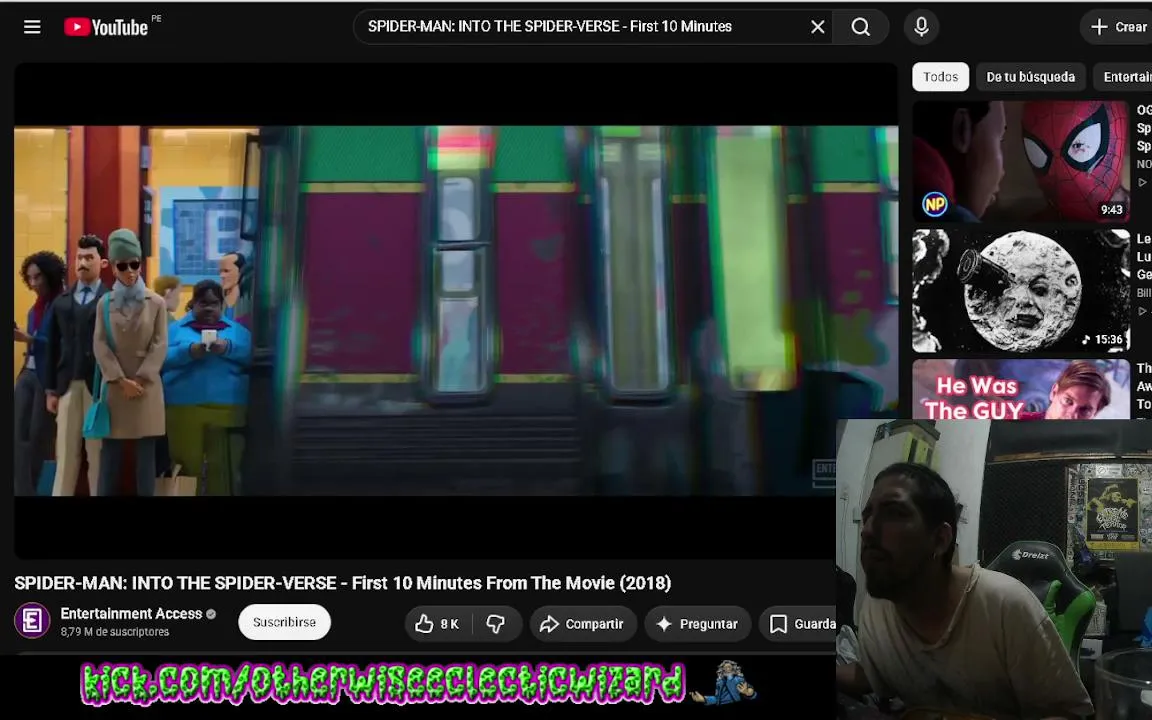This screenshot has height=720, width=1152.
Task: Open the hamburger guide menu
Action: [x=32, y=27]
